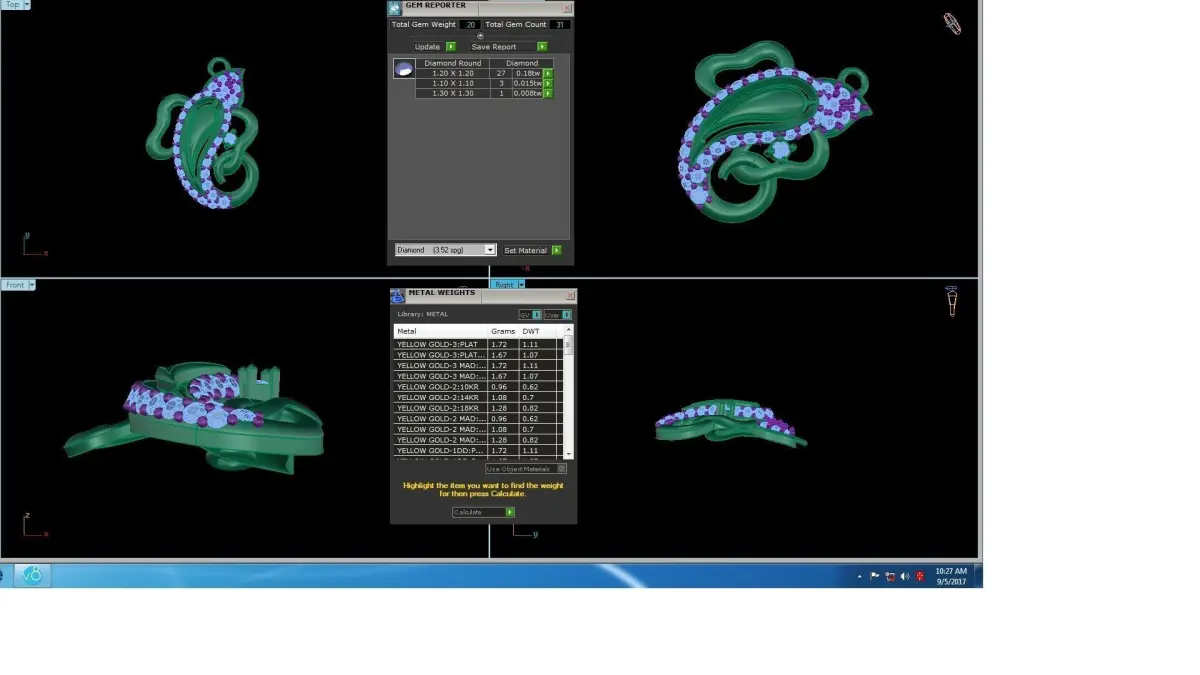Open the Front viewport dropdown arrow
The height and width of the screenshot is (675, 1200).
(x=32, y=285)
